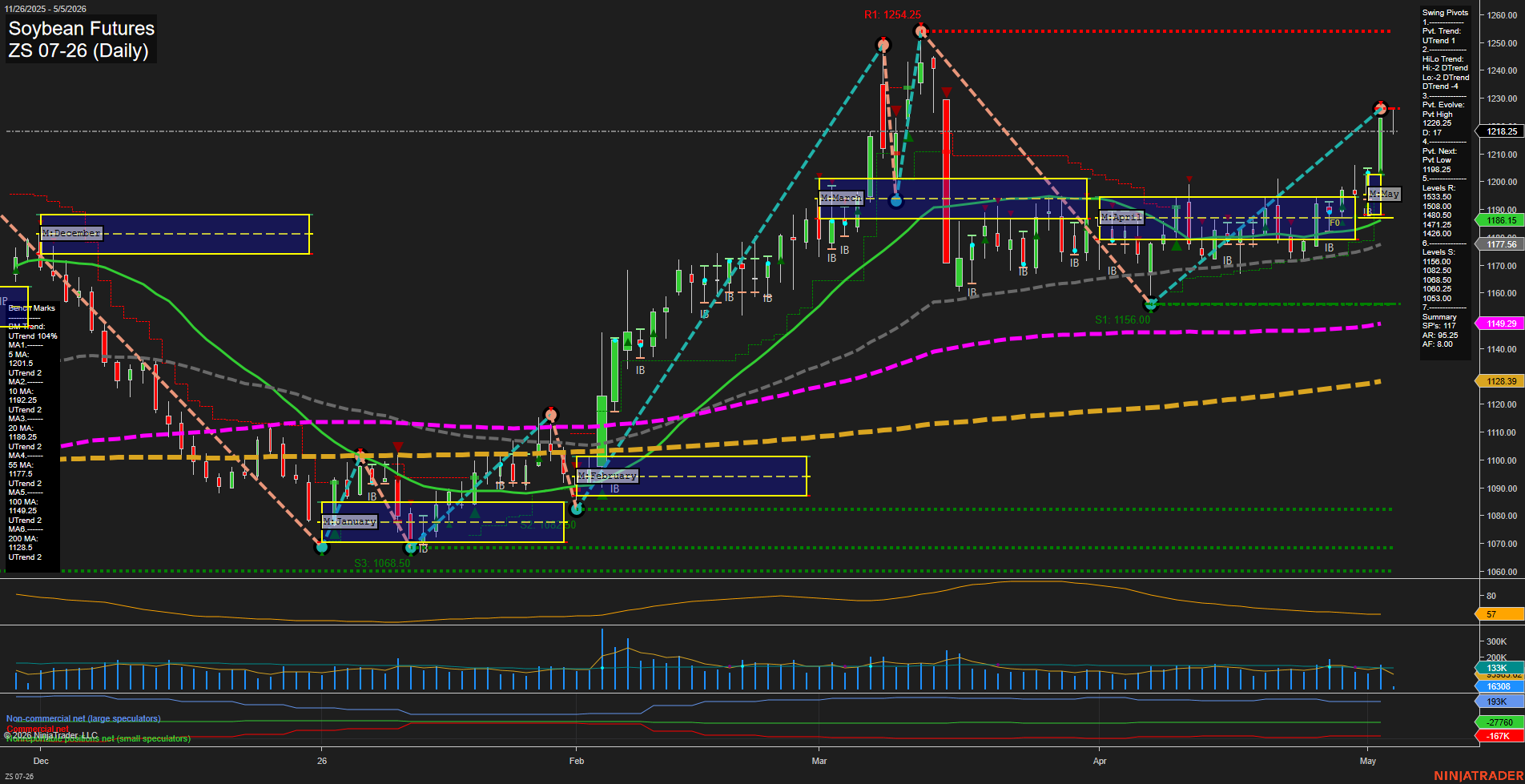This screenshot has width=1525, height=784.
Task: Click the 1218.25 last price marker
Action: [x=1499, y=131]
